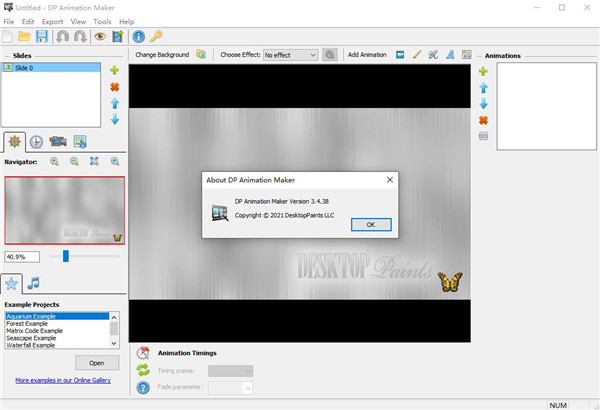Select Forest Example project

(x=57, y=323)
